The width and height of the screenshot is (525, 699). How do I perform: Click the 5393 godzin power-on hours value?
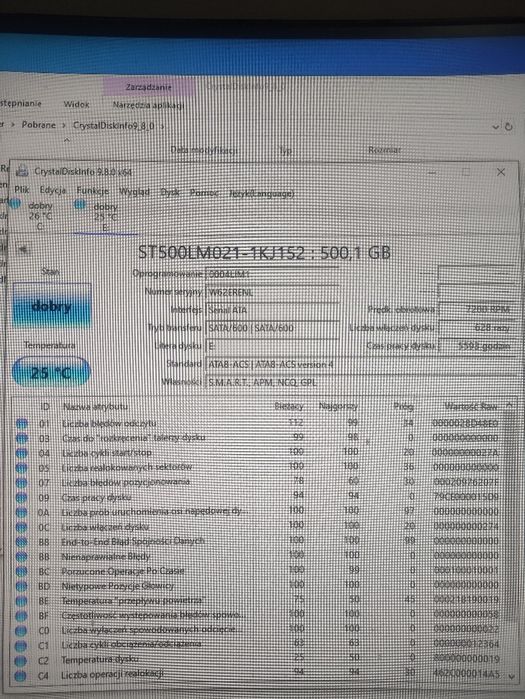[x=478, y=345]
